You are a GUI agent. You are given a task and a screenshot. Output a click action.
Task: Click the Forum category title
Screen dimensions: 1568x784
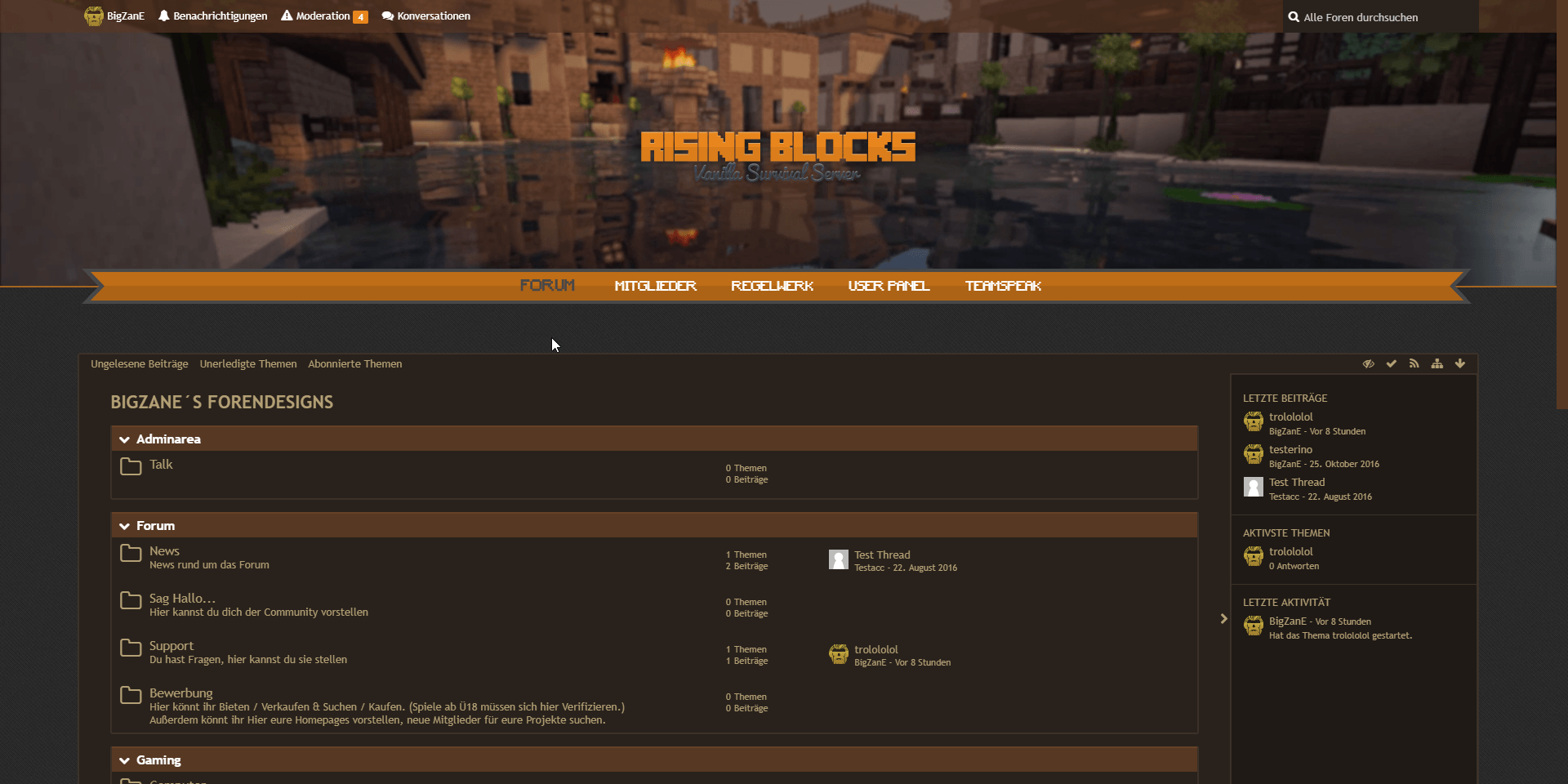(x=155, y=526)
